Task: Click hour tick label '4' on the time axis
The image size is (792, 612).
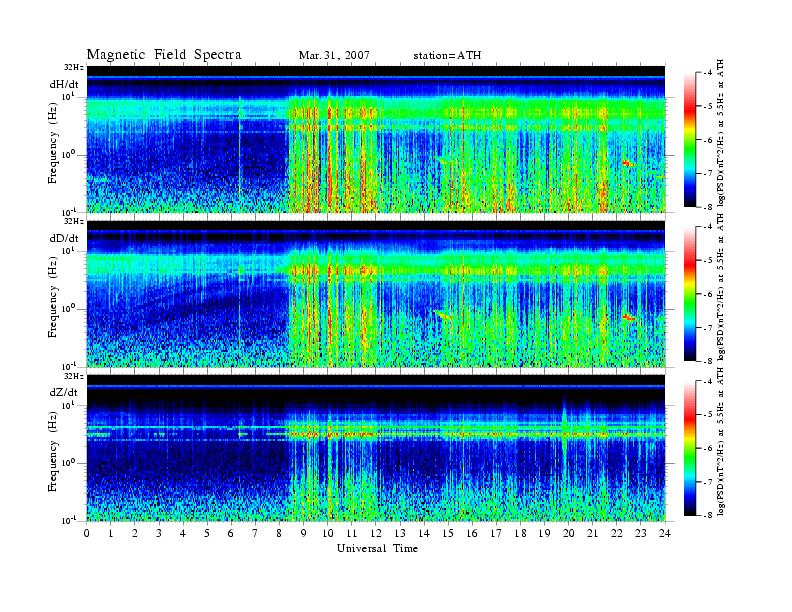Action: 183,533
